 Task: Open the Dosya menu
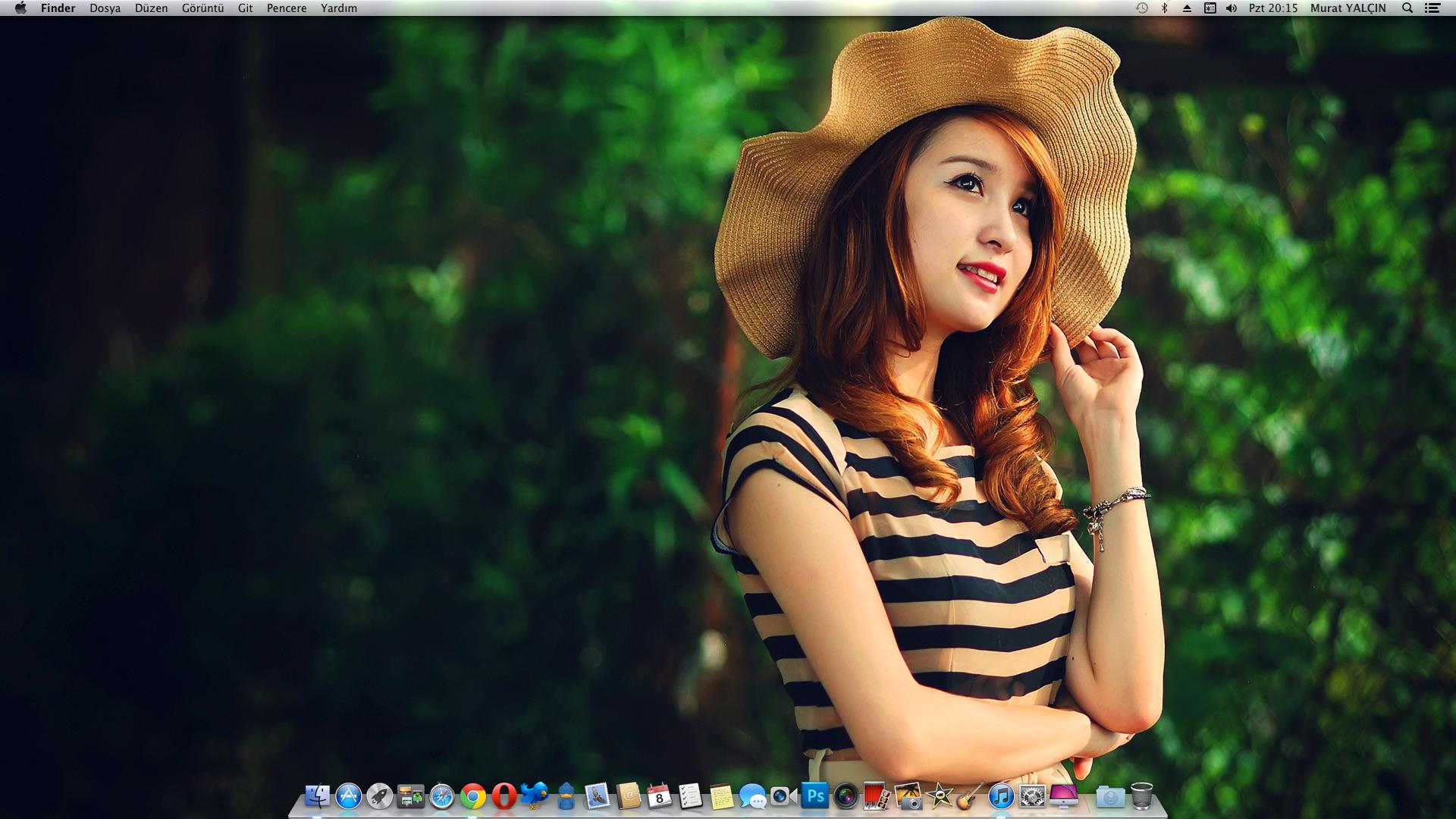click(105, 8)
